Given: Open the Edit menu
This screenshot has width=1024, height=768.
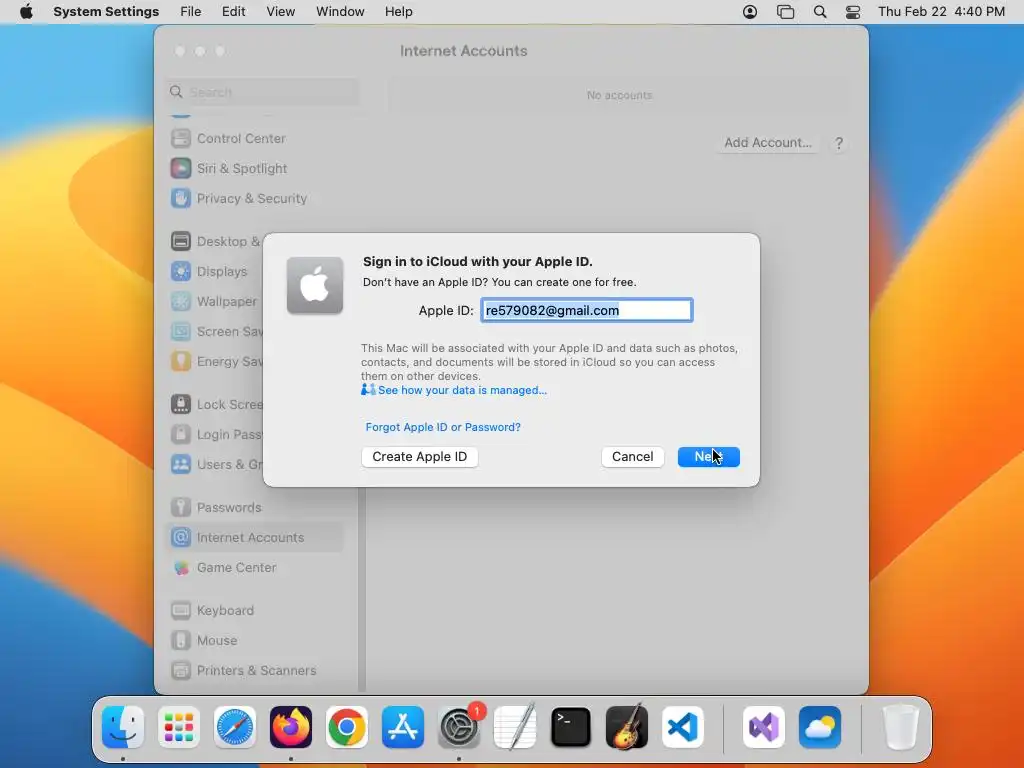Looking at the screenshot, I should click(233, 12).
